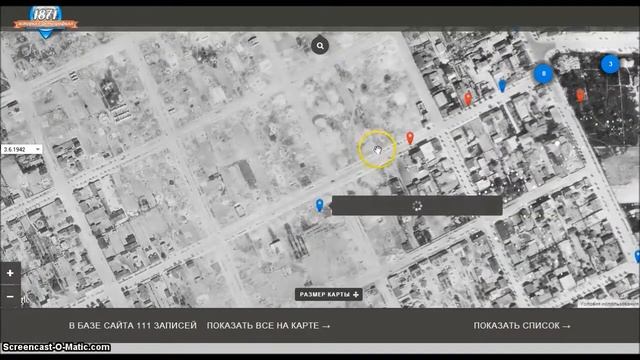Select red pin beside yellow cursor ring

pos(410,138)
